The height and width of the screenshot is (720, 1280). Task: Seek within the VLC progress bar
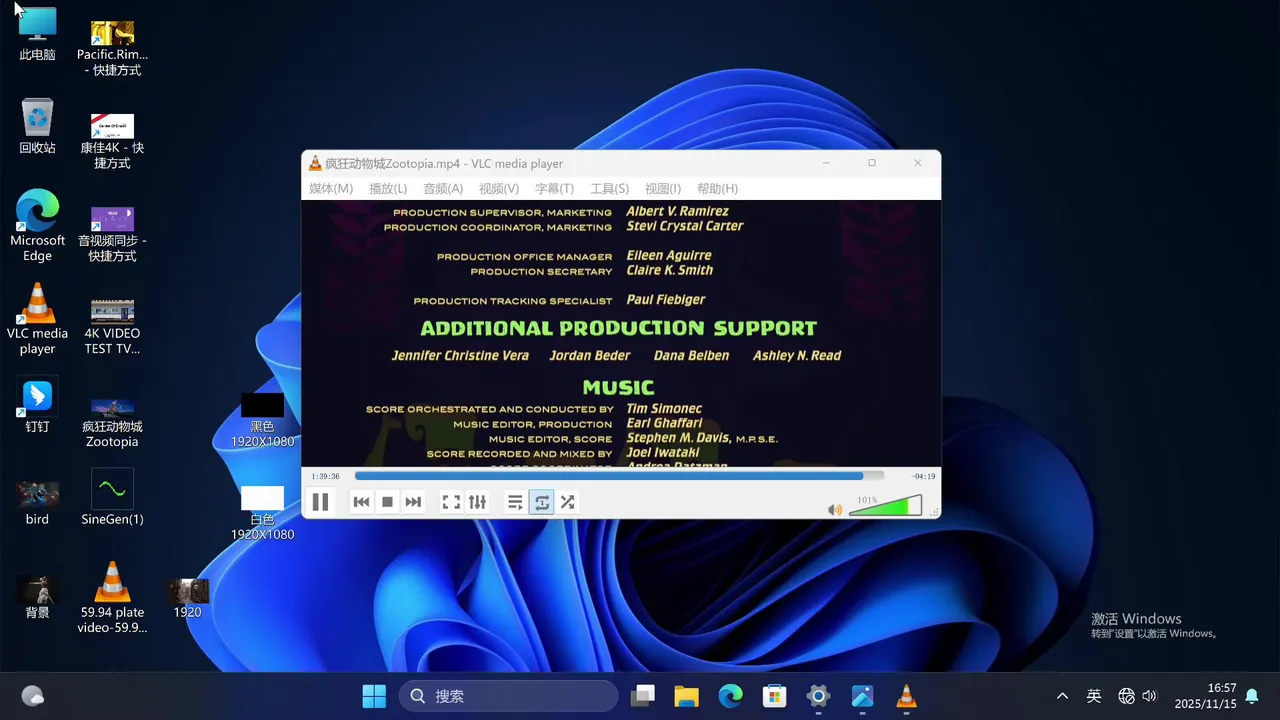click(619, 476)
